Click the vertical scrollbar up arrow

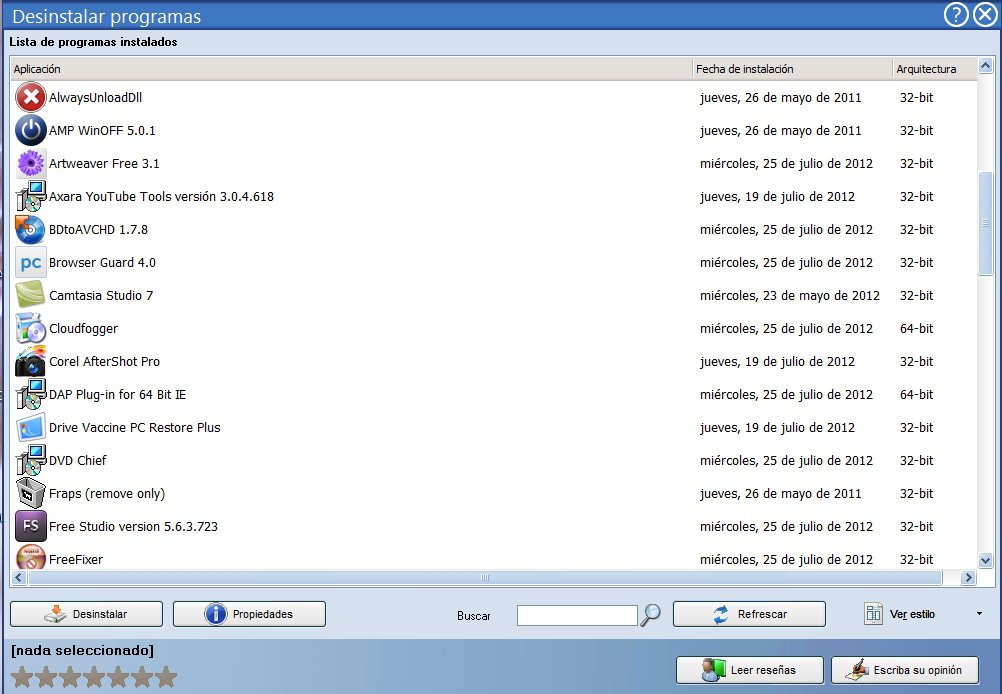(985, 65)
